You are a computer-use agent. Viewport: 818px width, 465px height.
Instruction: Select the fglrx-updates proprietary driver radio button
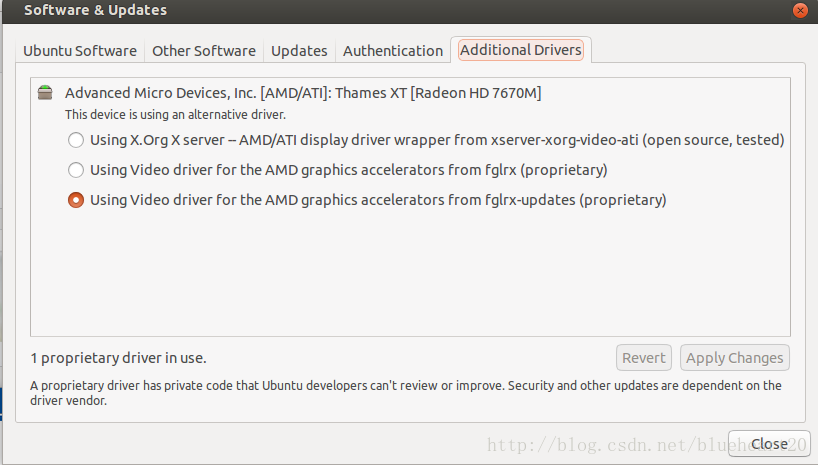pyautogui.click(x=76, y=200)
